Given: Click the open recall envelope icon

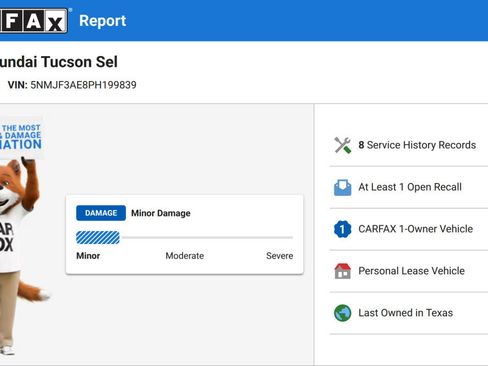Looking at the screenshot, I should 342,187.
